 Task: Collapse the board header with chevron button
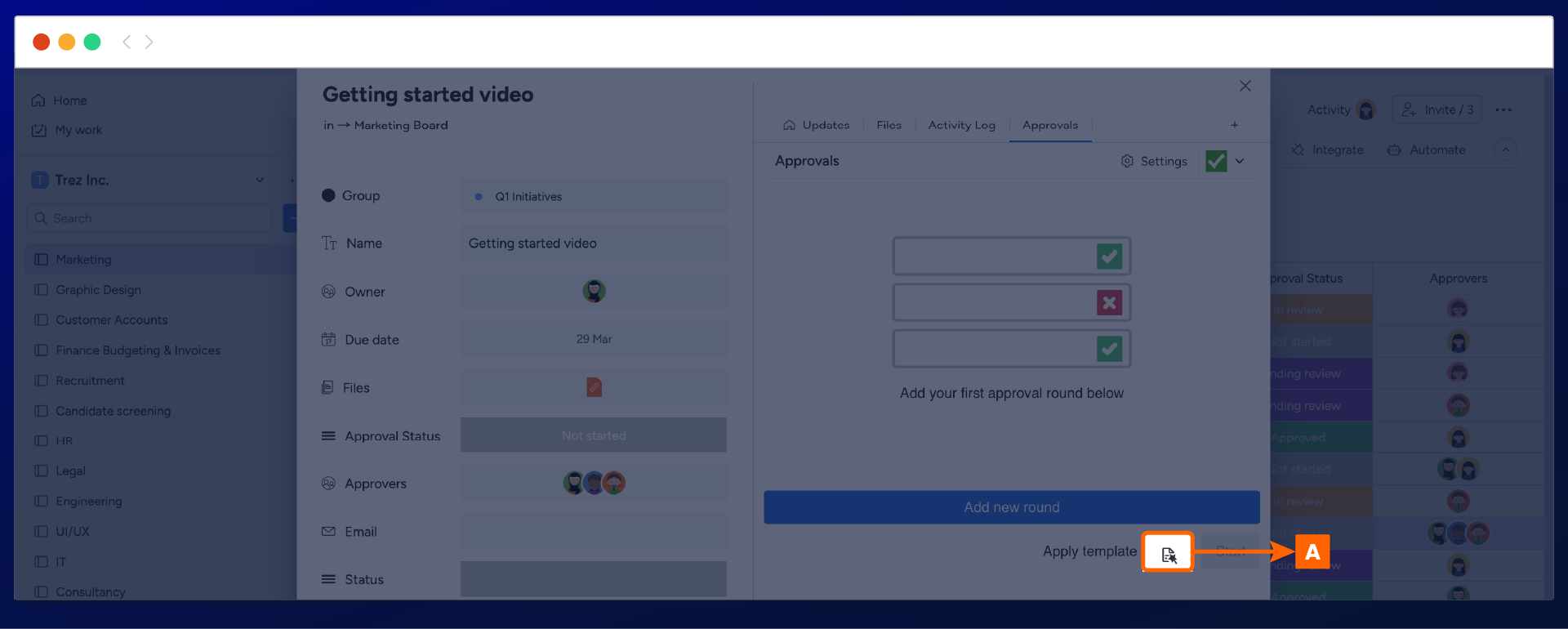(x=1505, y=149)
